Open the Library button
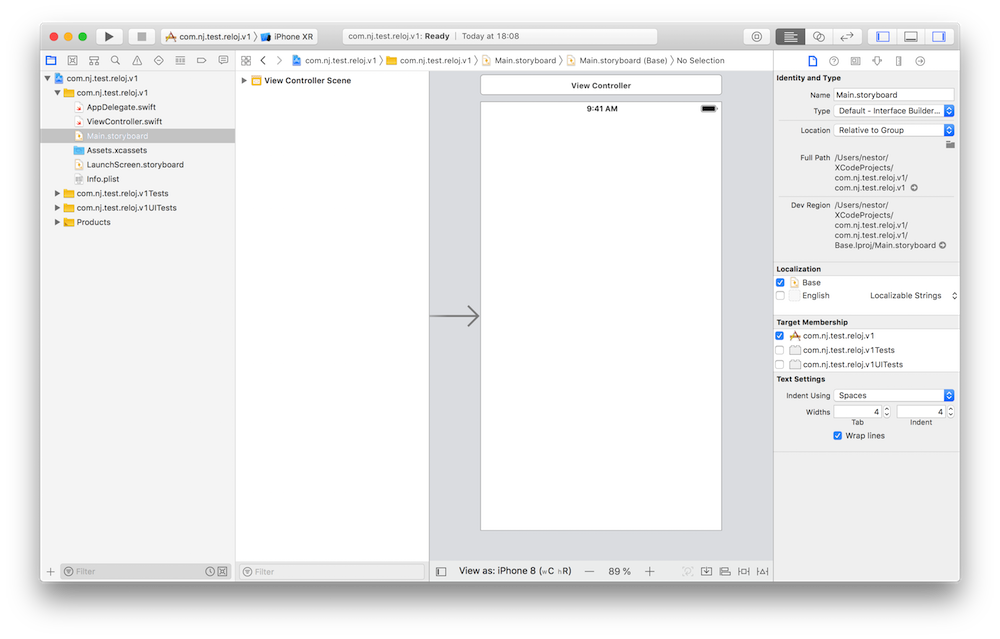Viewport: 1000px width, 639px height. point(756,37)
